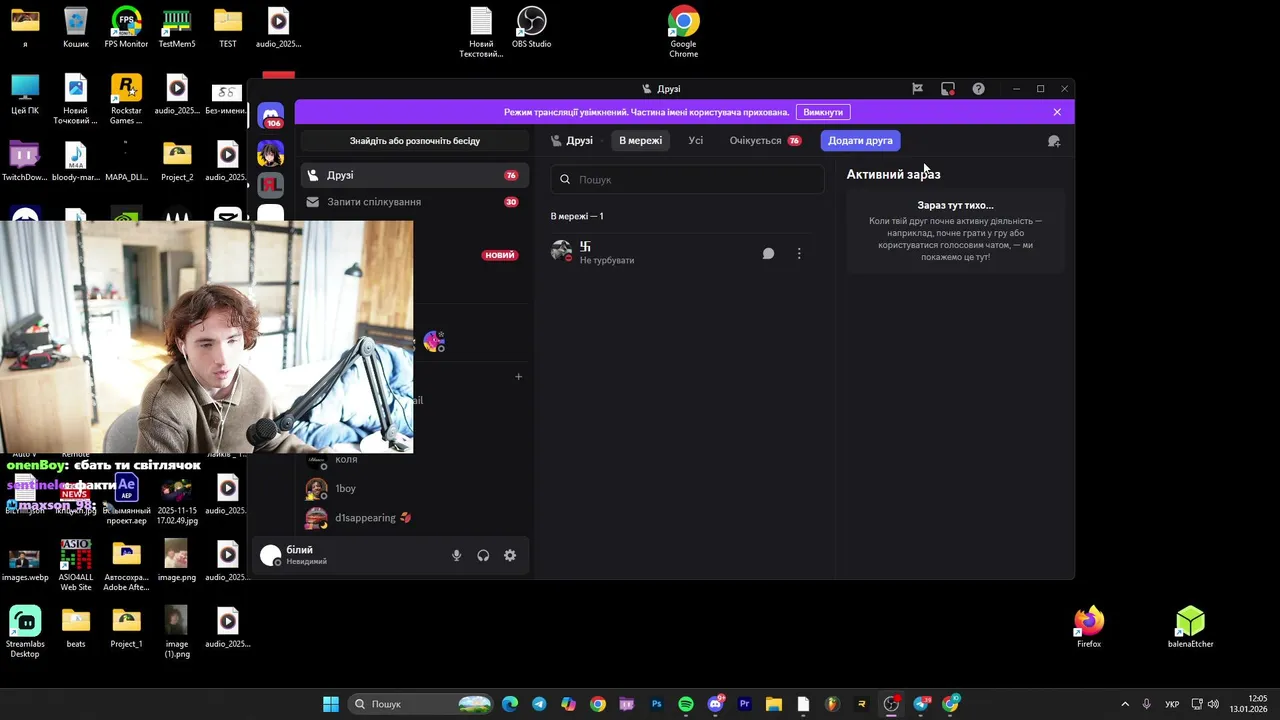Screen dimensions: 1280x720
Task: Open ASIO4ALL Web Site shortcut
Action: point(76,565)
